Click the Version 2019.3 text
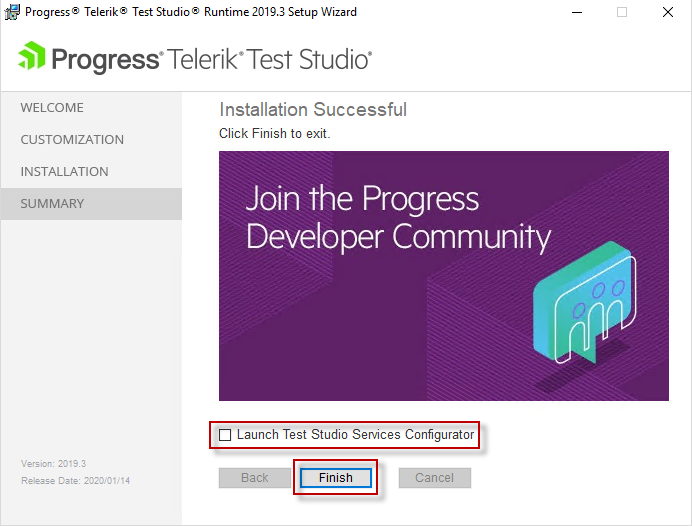The image size is (692, 526). [53, 464]
